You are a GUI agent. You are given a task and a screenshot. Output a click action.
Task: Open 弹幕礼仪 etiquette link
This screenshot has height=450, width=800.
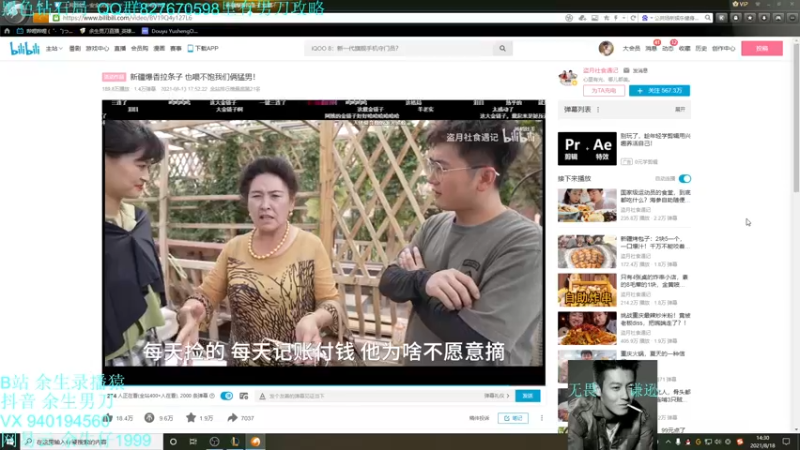496,396
